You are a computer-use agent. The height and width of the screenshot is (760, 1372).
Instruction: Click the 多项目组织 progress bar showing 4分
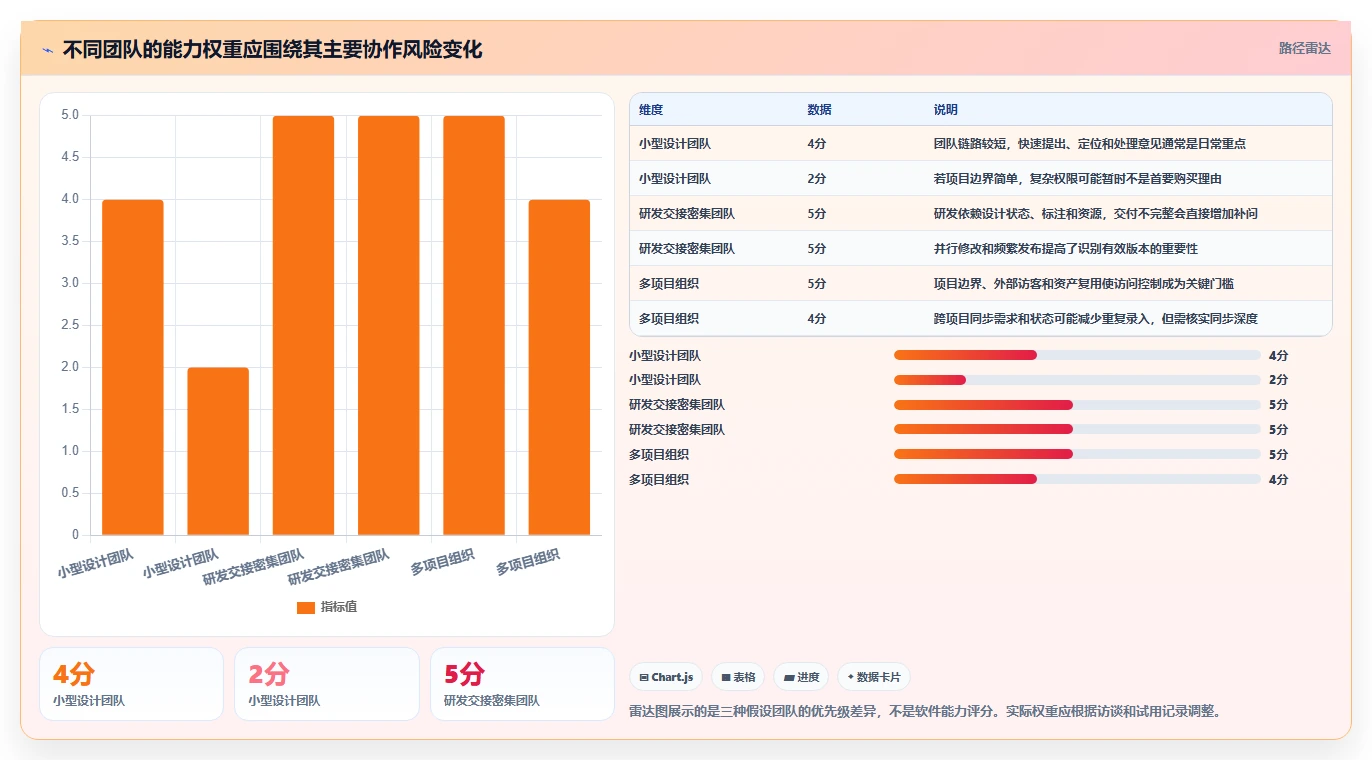click(1077, 479)
